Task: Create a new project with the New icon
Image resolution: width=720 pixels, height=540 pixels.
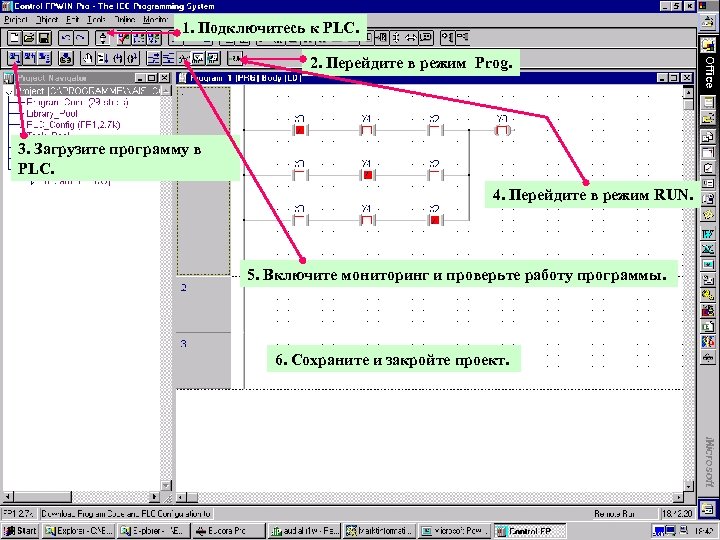Action: [14, 37]
